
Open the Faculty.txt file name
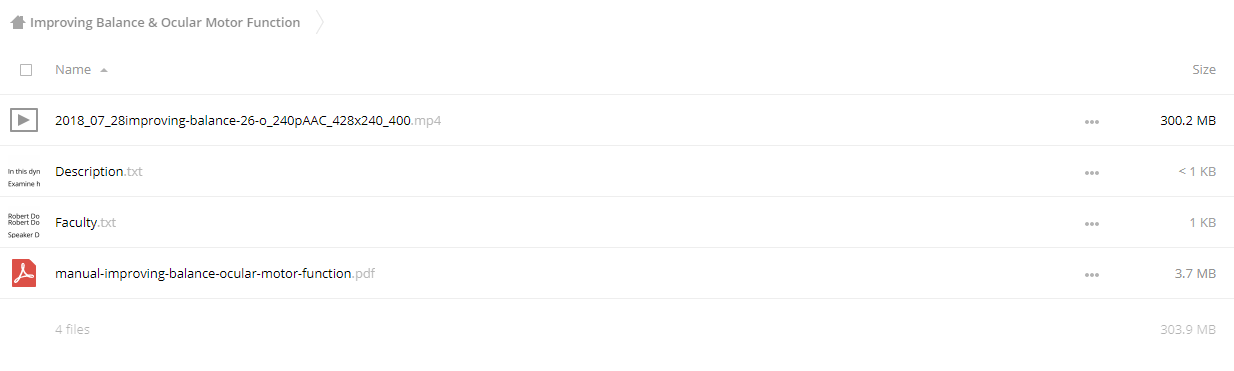coord(85,223)
